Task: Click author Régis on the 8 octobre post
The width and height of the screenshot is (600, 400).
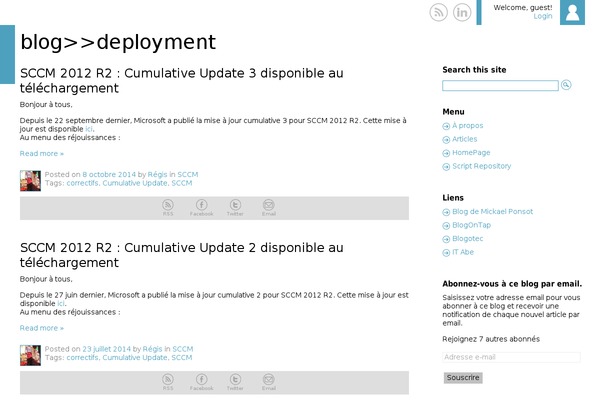Action: (157, 175)
